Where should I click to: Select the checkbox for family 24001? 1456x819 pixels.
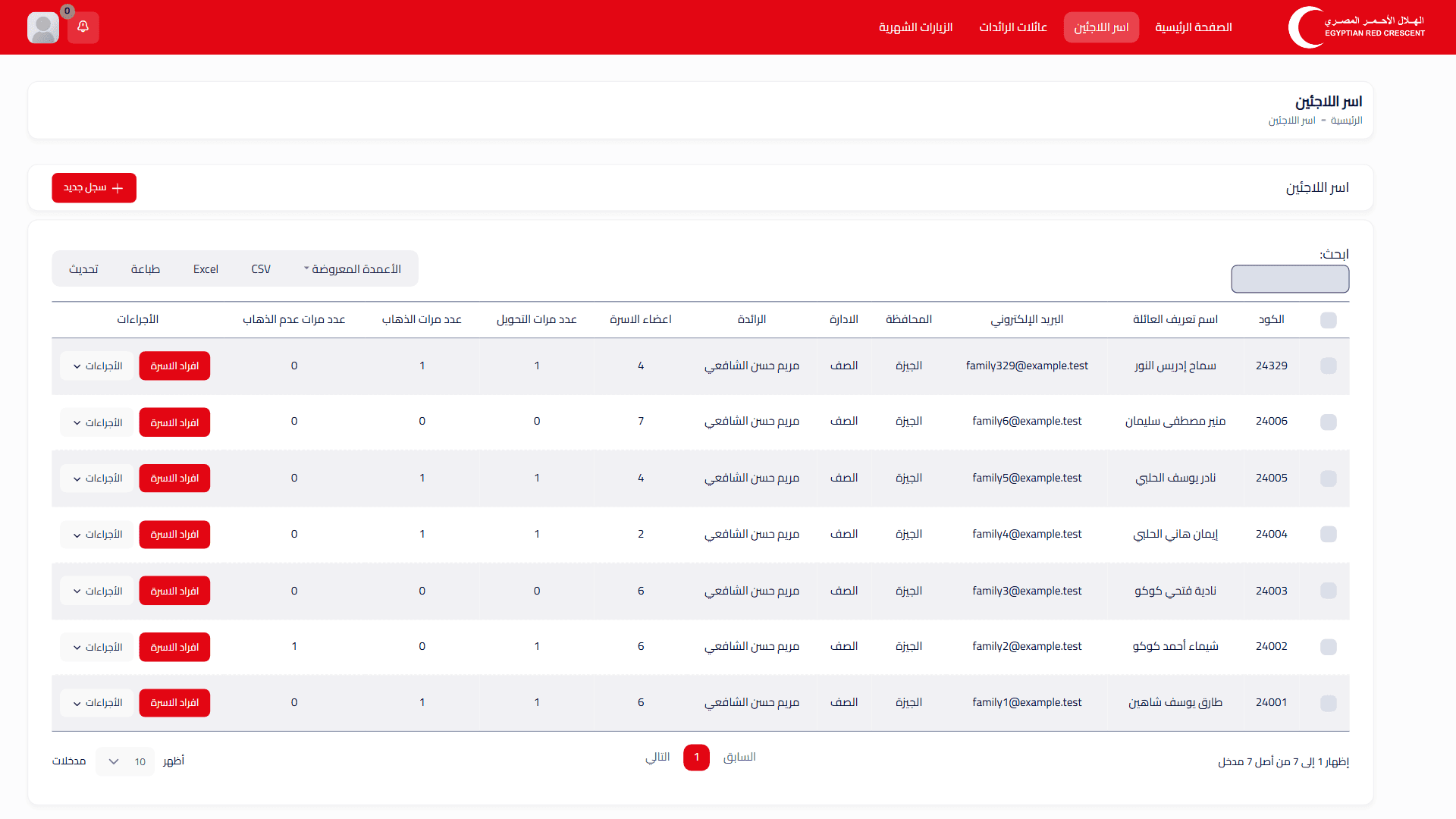[x=1329, y=703]
